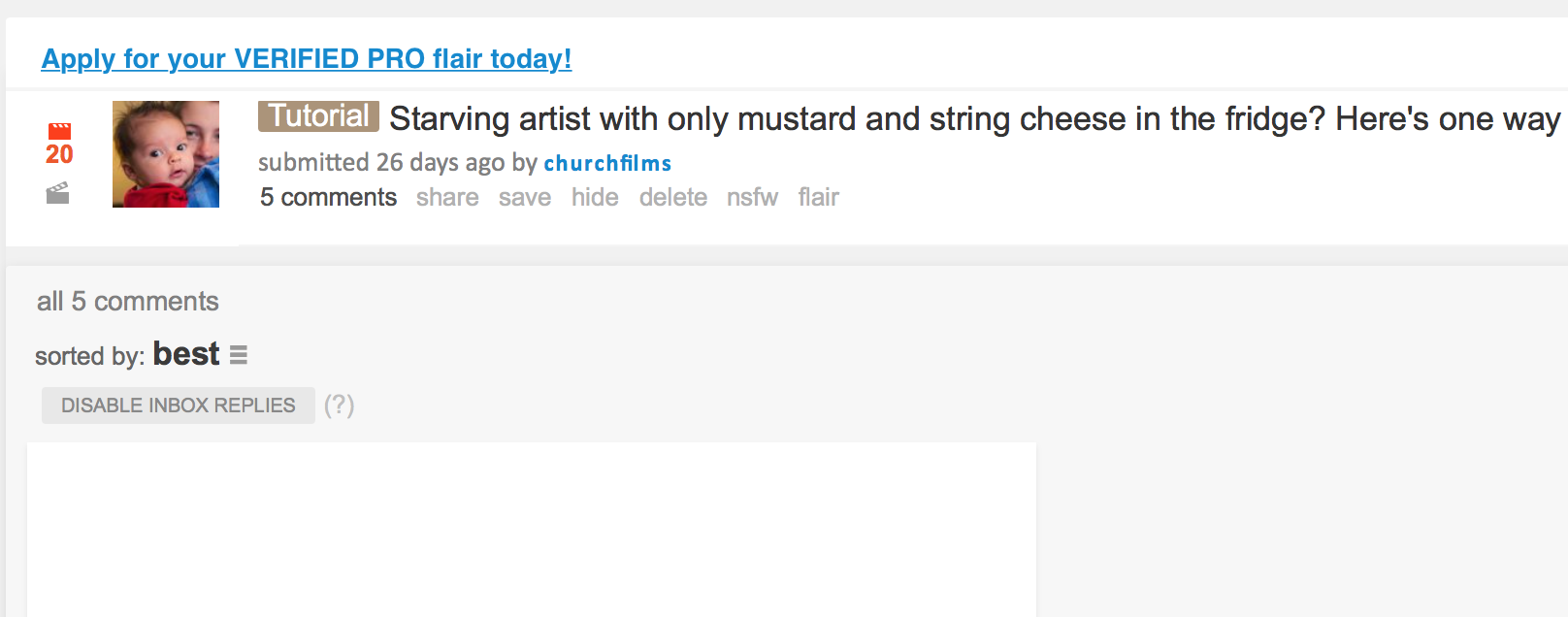Viewport: 1568px width, 617px height.
Task: Click the (?) inbox replies help marker
Action: (339, 405)
